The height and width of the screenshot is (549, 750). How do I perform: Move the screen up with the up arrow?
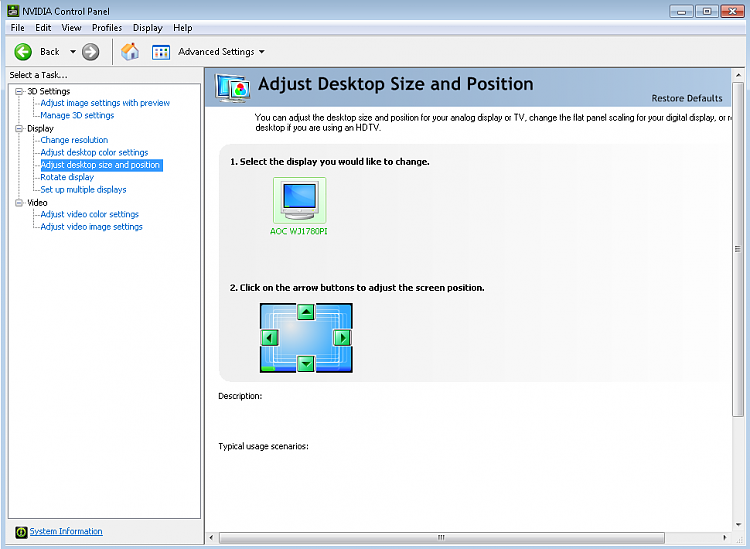click(306, 312)
